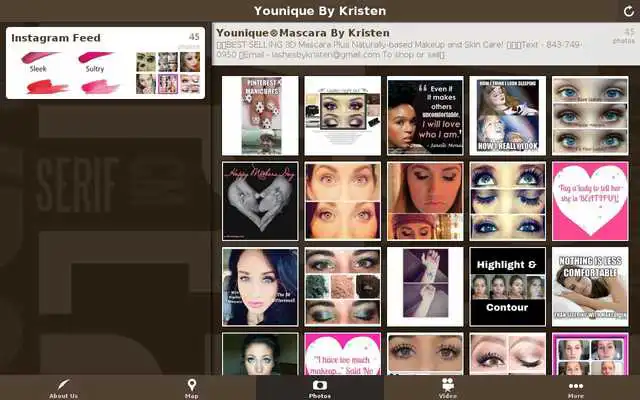
Task: Open the Instagram Feed album card
Action: point(105,63)
